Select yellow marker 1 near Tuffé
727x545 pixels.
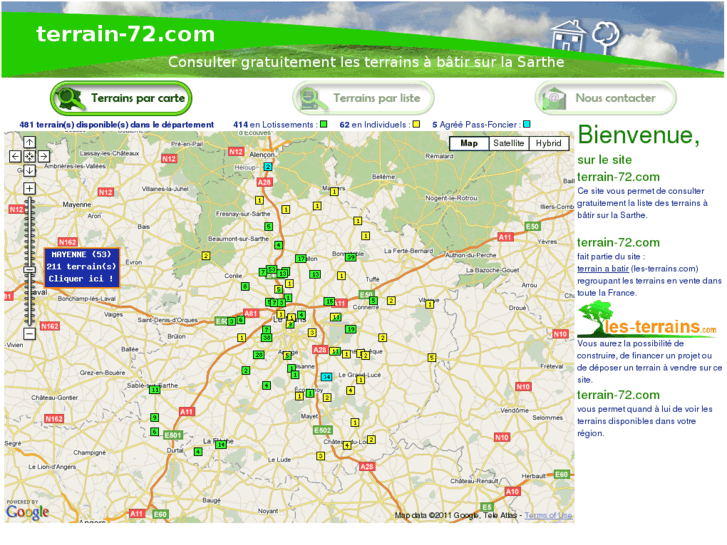(341, 276)
